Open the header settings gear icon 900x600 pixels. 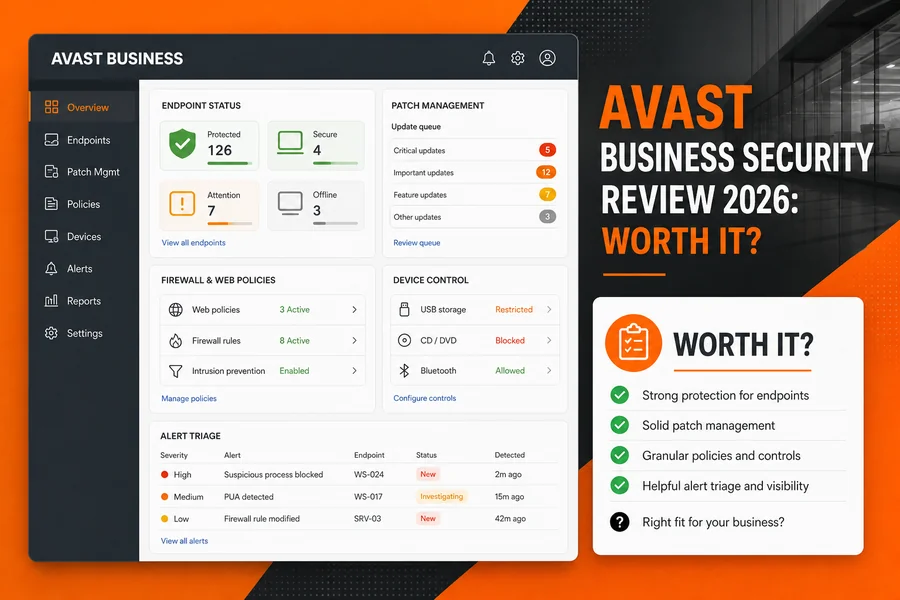click(518, 58)
